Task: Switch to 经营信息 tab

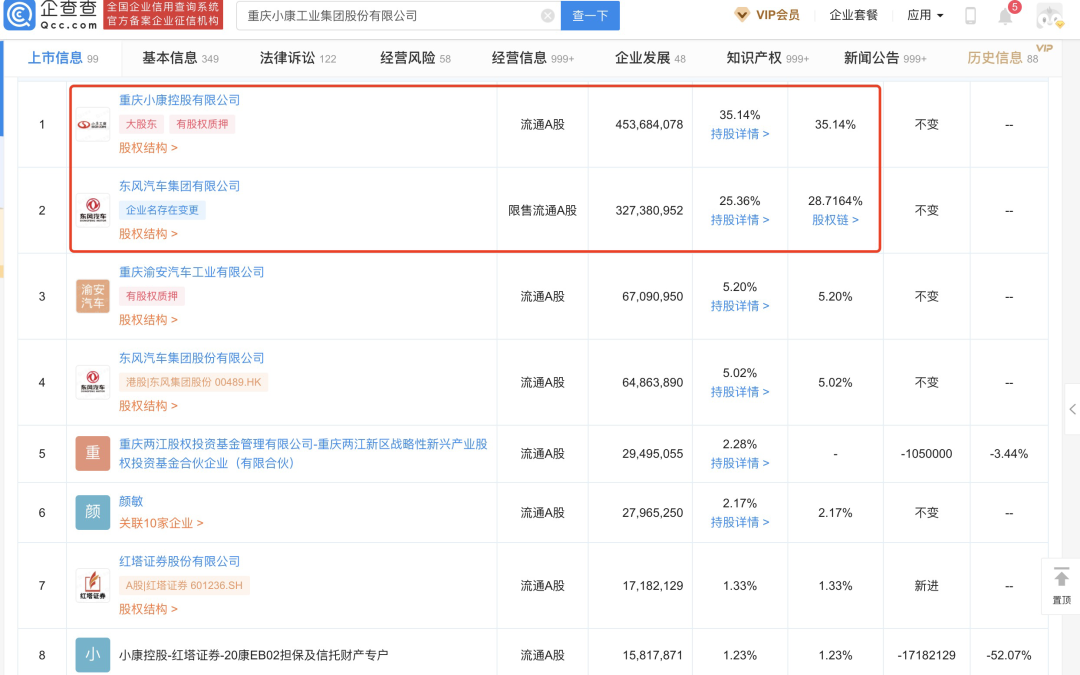Action: click(x=532, y=58)
